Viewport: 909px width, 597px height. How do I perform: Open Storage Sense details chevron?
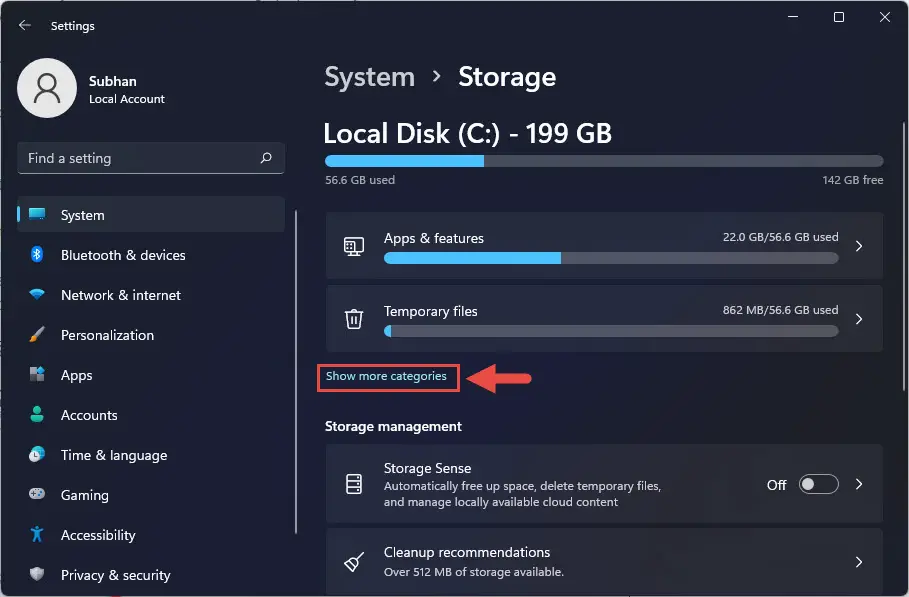coord(859,484)
